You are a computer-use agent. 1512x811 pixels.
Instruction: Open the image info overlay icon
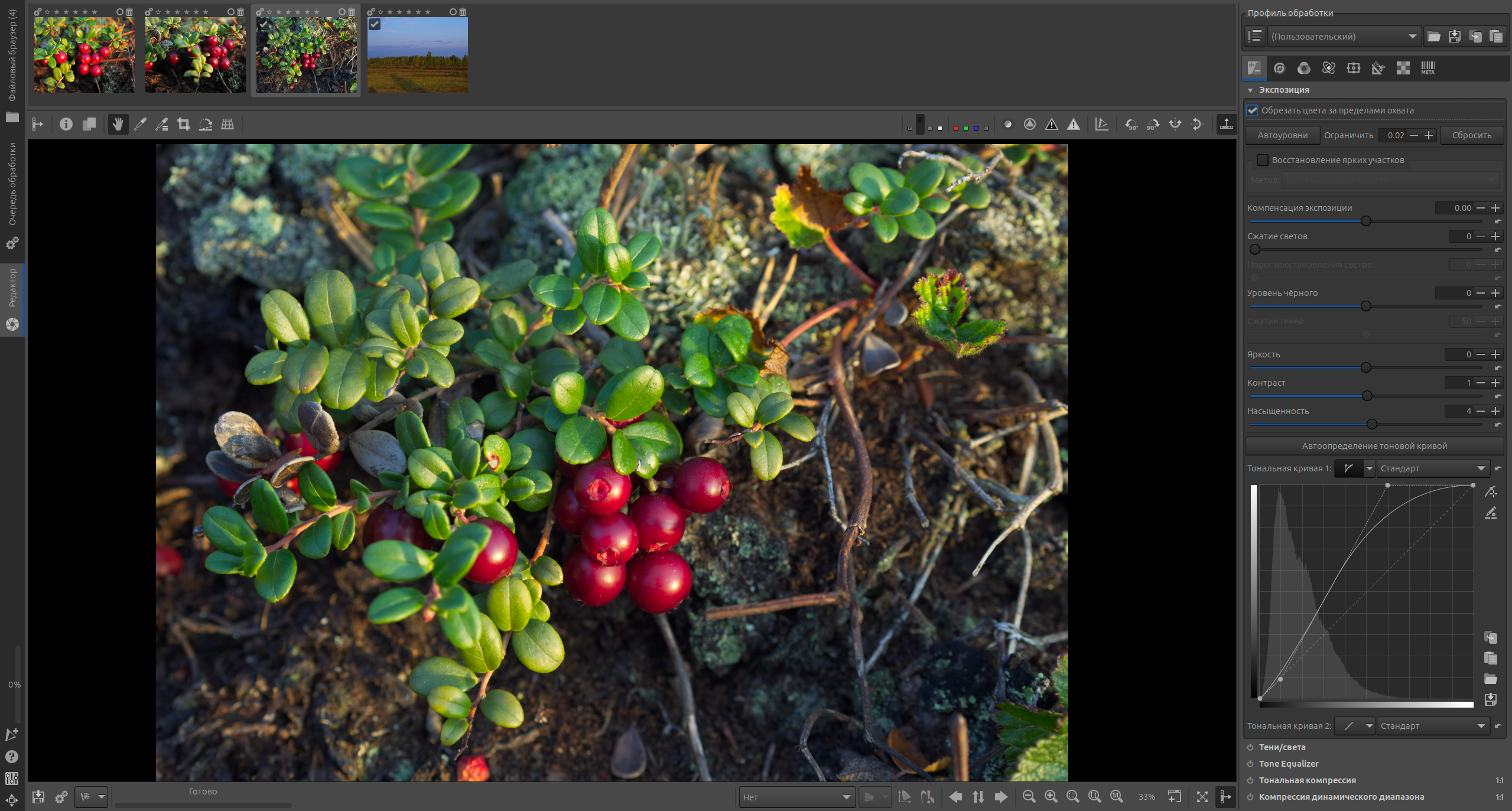click(66, 124)
